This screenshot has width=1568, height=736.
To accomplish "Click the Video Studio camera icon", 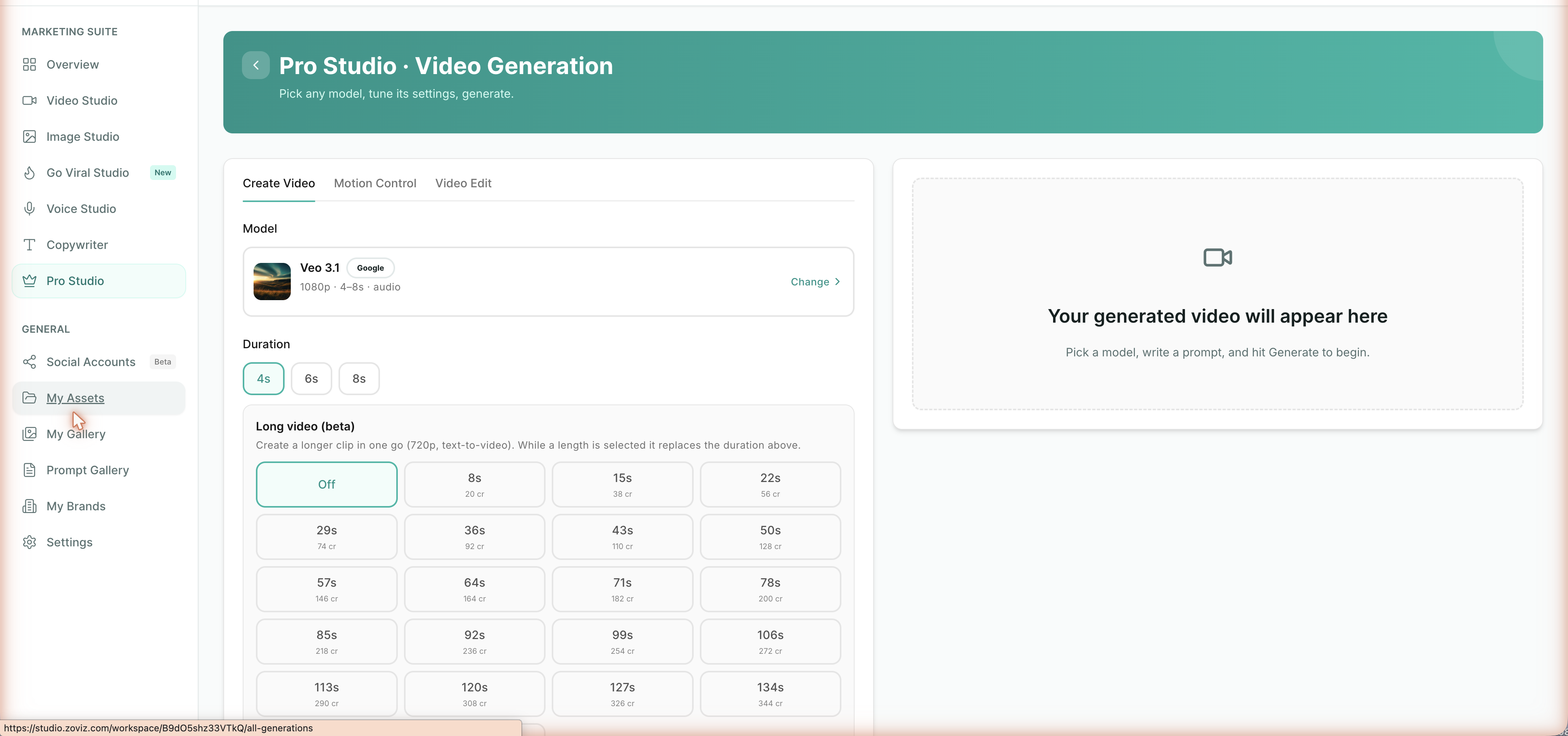I will click(x=29, y=100).
